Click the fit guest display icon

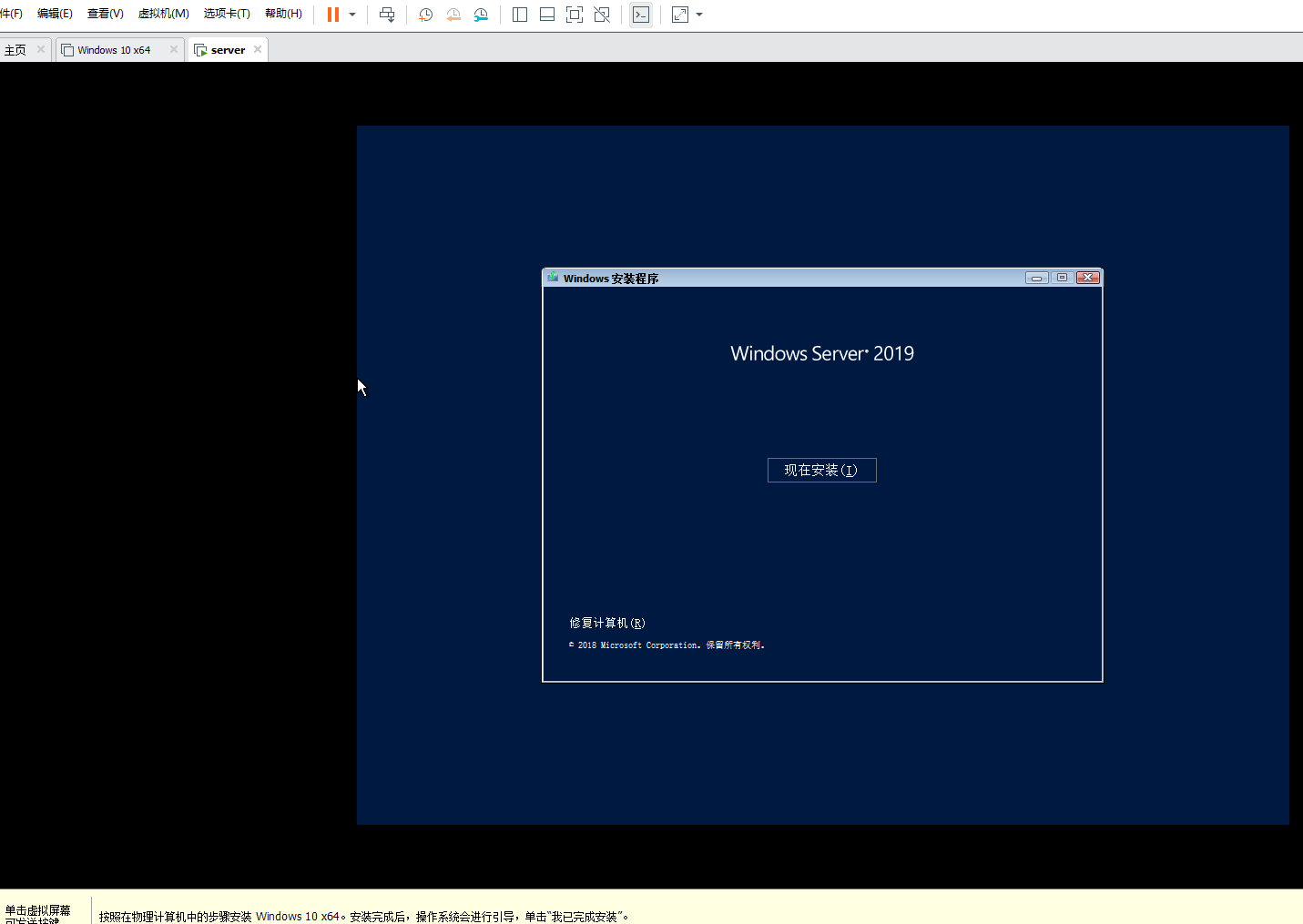[x=575, y=14]
